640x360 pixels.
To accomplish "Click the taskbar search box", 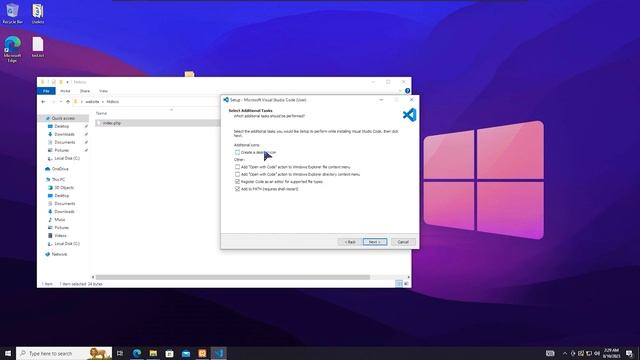I will tap(64, 353).
